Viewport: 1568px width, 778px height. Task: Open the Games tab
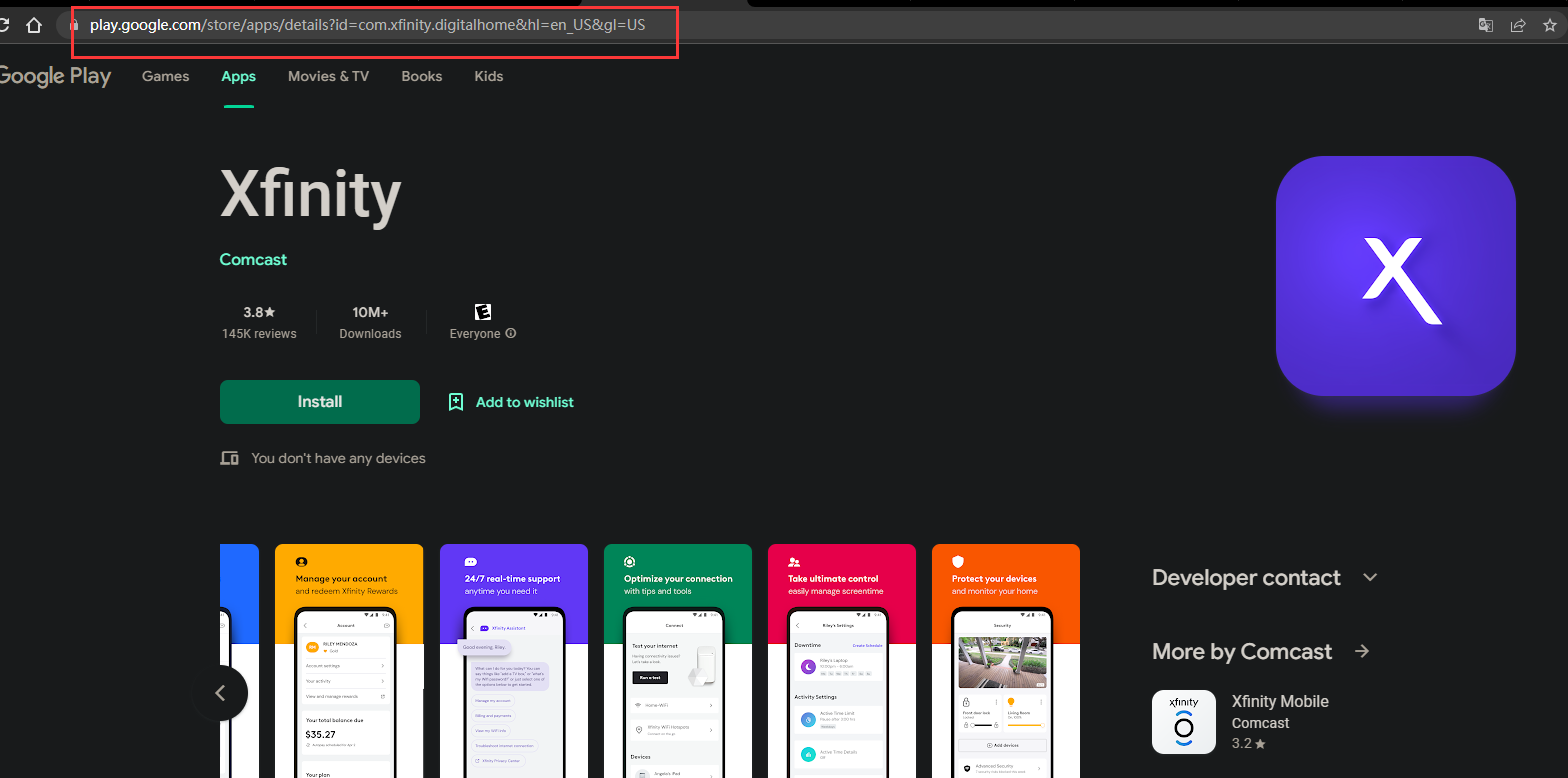pos(166,76)
